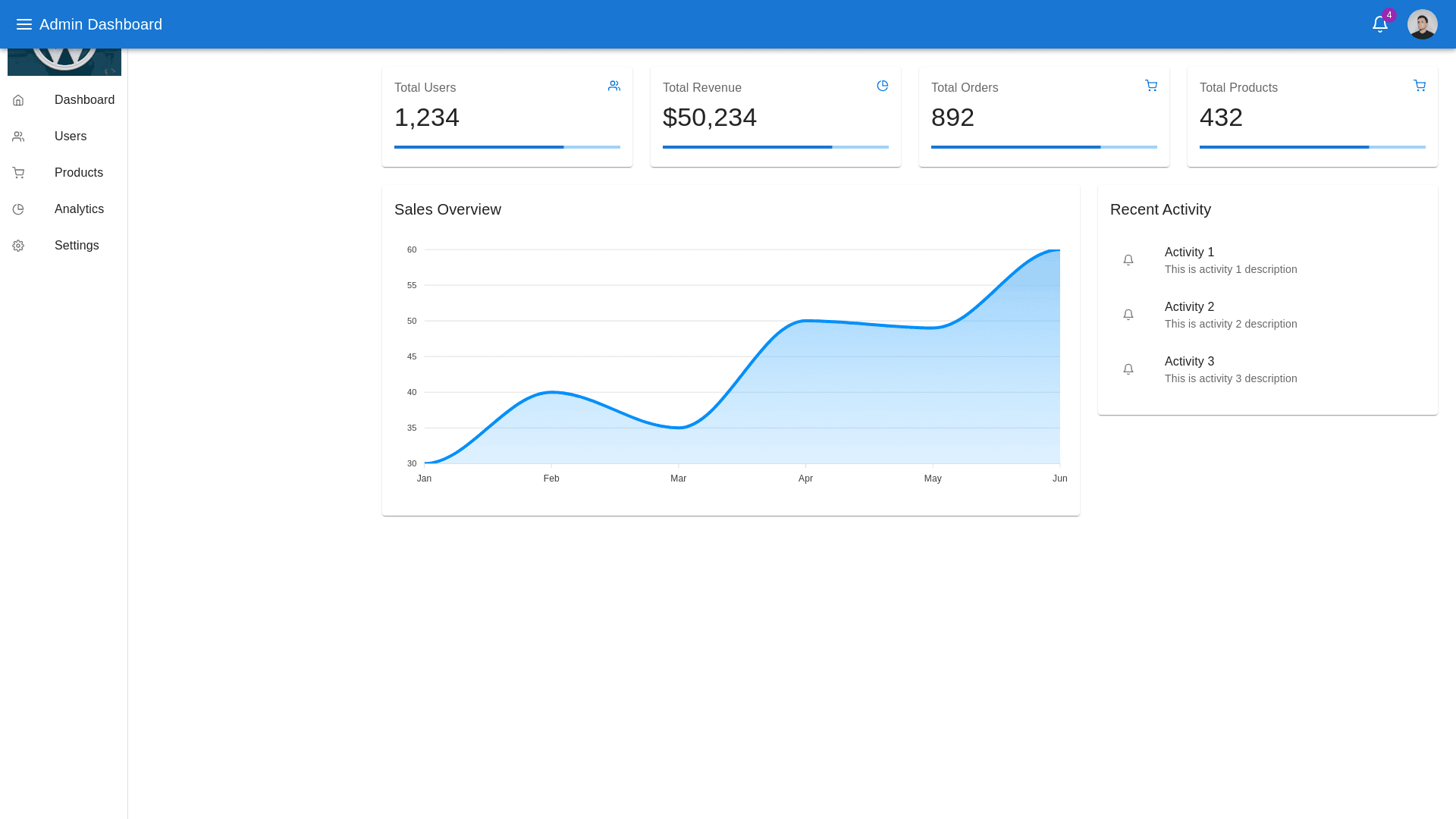1456x819 pixels.
Task: Click the Analytics pie chart sidebar icon
Action: point(18,209)
